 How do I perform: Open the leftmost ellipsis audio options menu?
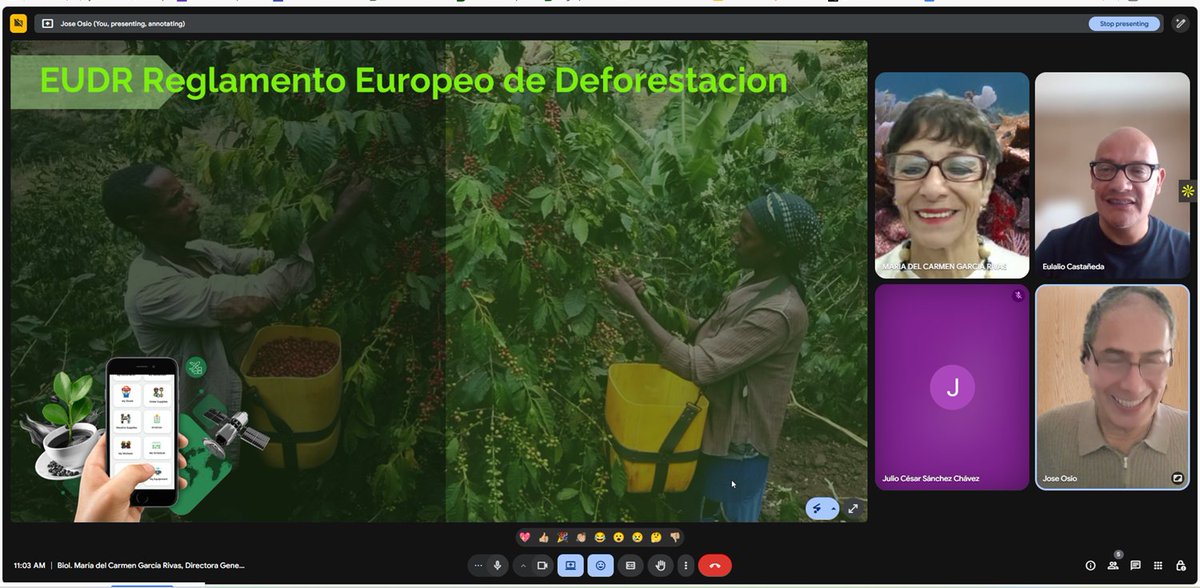pyautogui.click(x=478, y=565)
